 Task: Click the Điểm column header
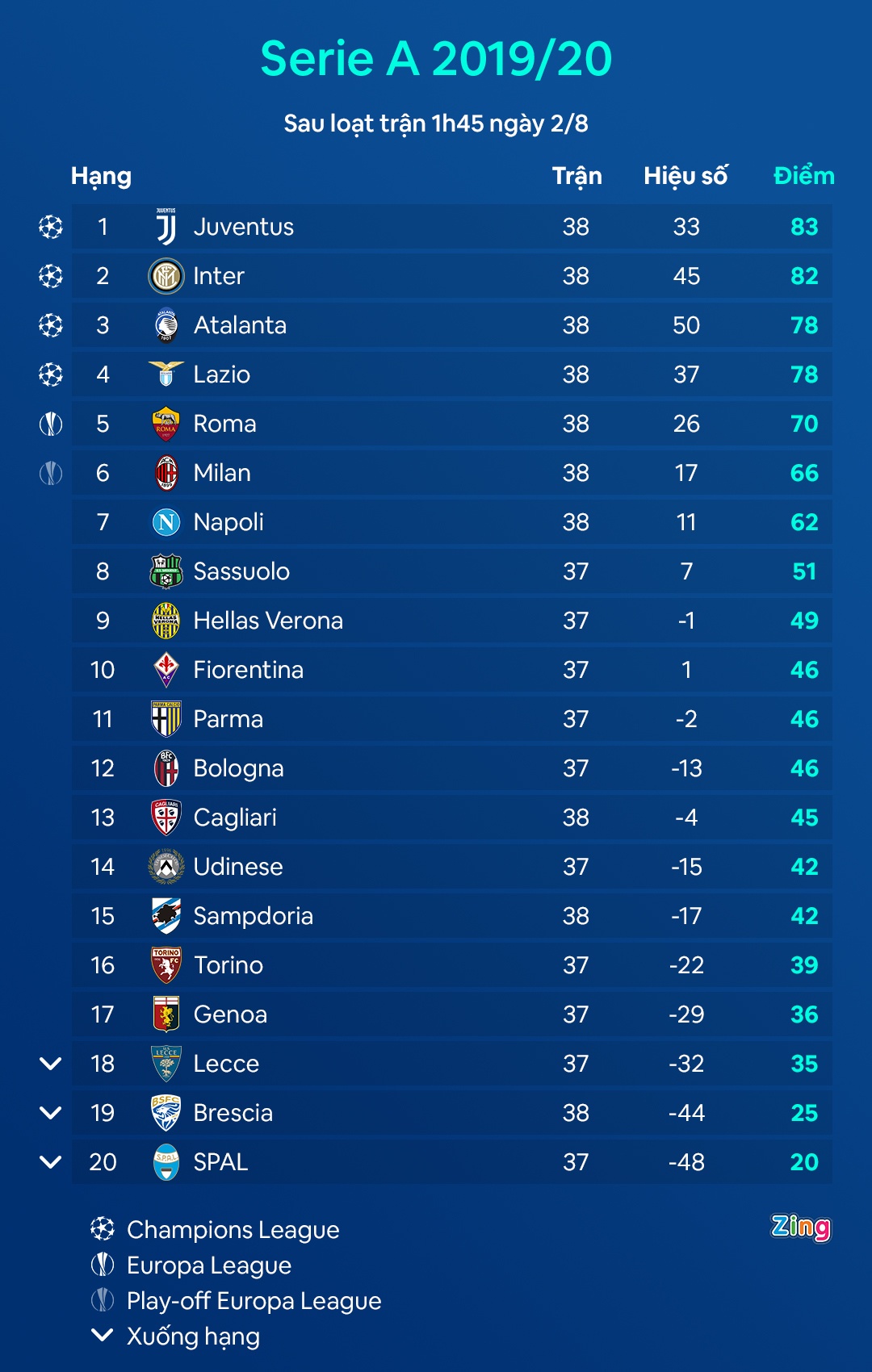[803, 176]
